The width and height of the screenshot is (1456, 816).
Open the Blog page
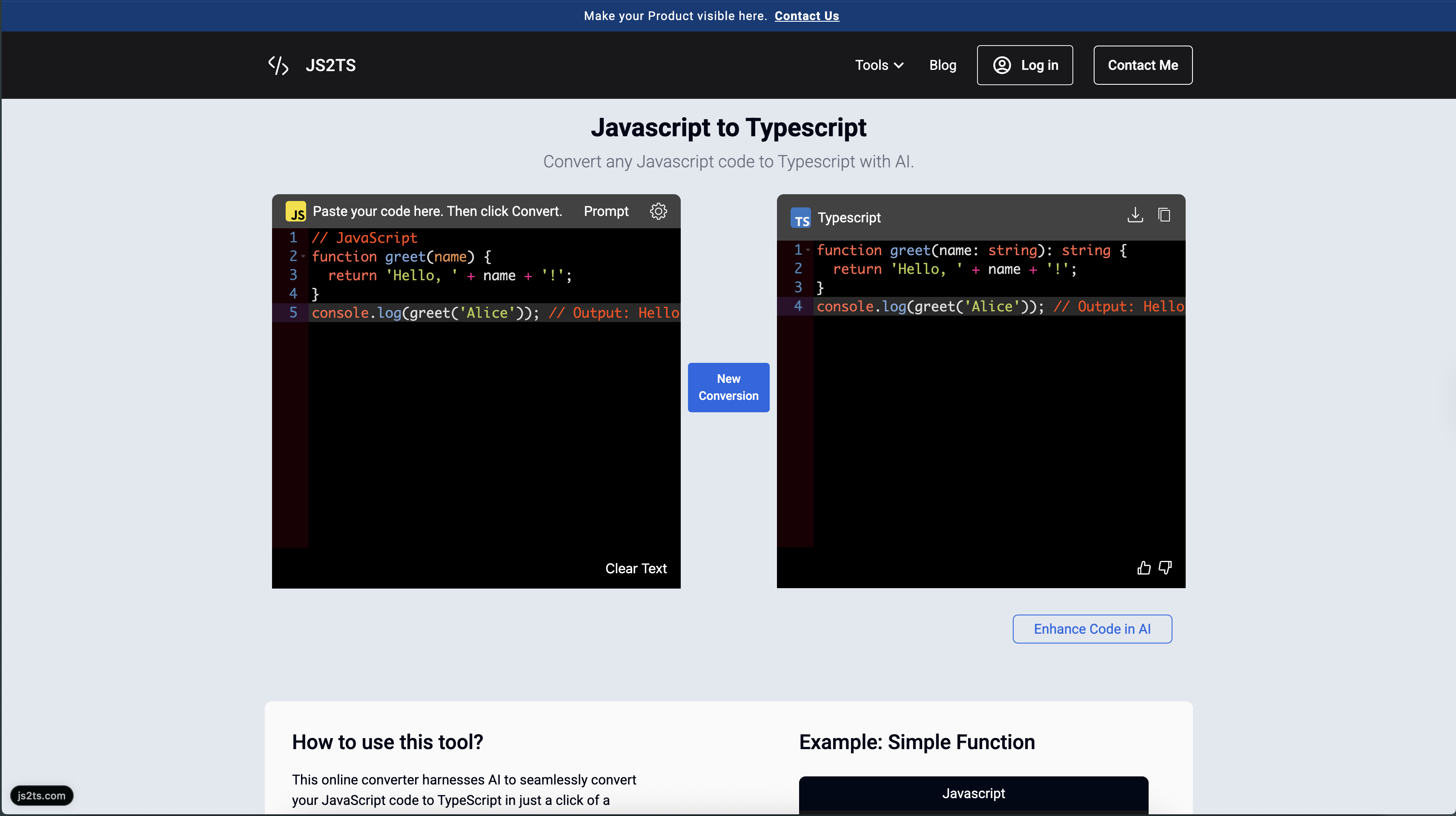coord(943,65)
